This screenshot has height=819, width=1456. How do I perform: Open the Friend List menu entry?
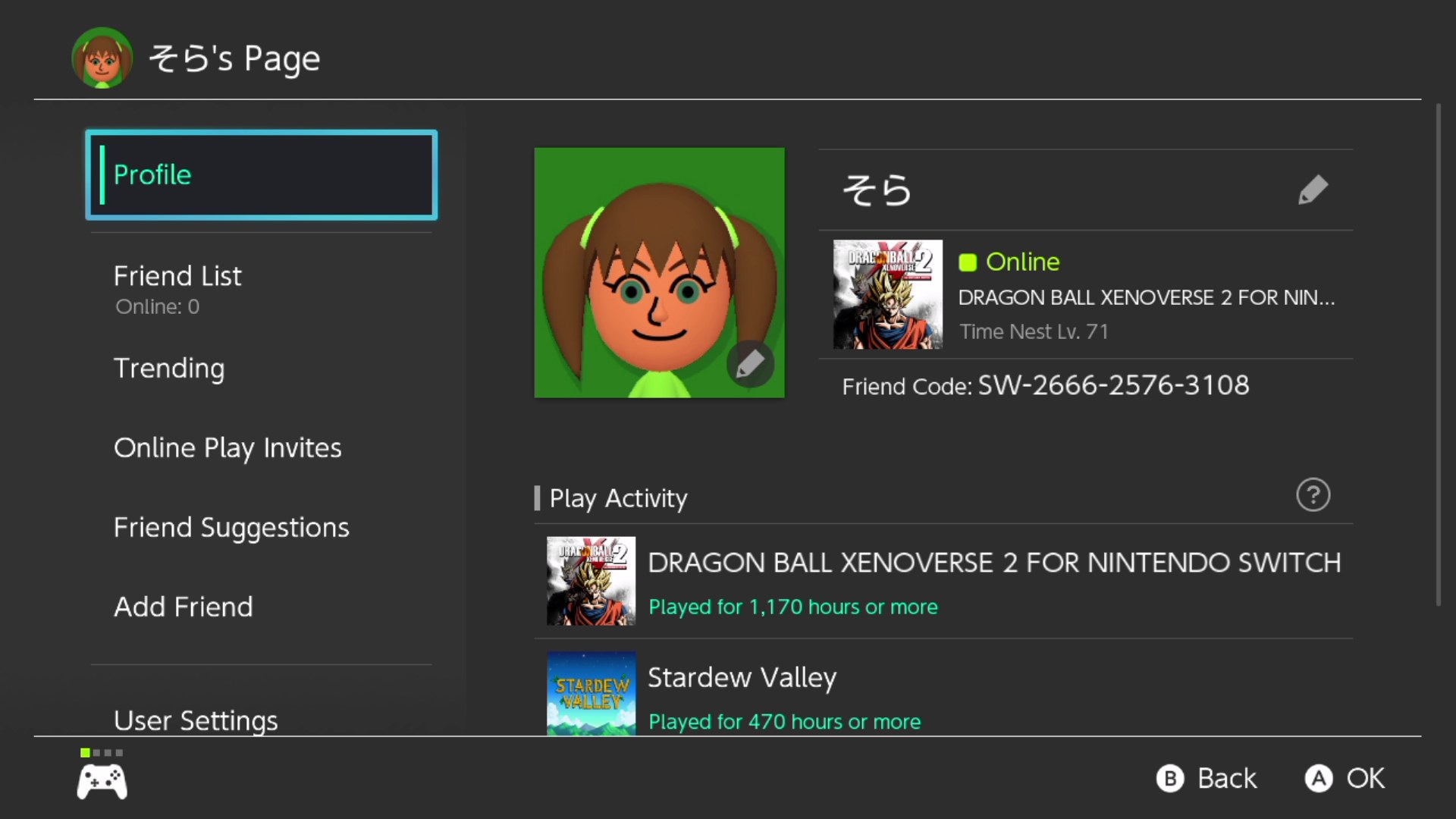point(177,276)
